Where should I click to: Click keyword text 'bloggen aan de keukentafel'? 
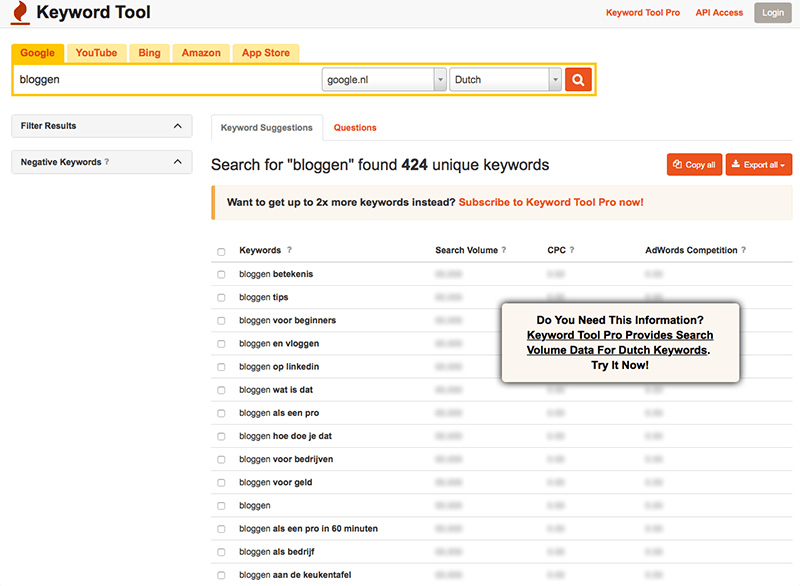(295, 575)
